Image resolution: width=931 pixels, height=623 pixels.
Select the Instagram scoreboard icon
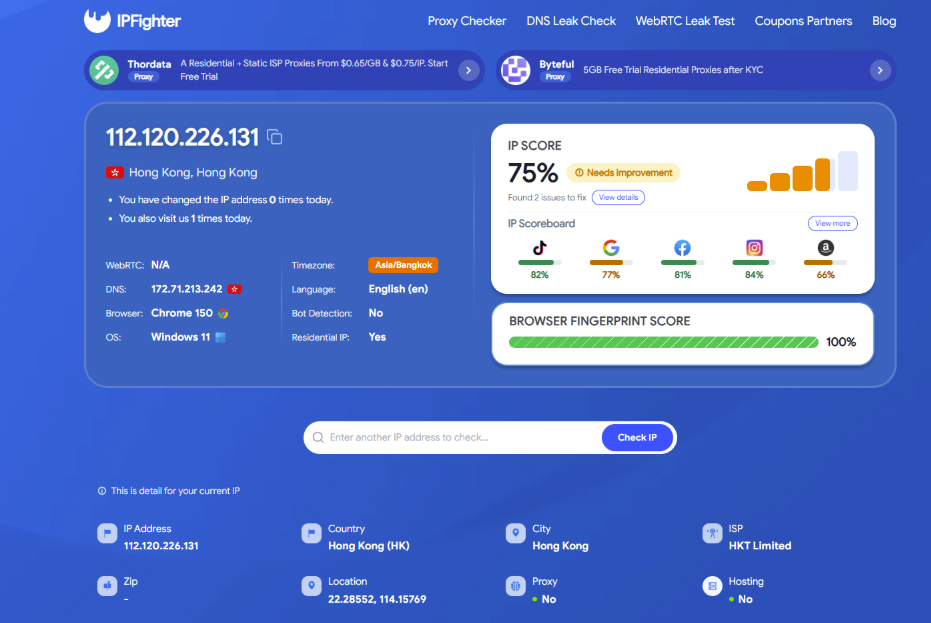(754, 248)
